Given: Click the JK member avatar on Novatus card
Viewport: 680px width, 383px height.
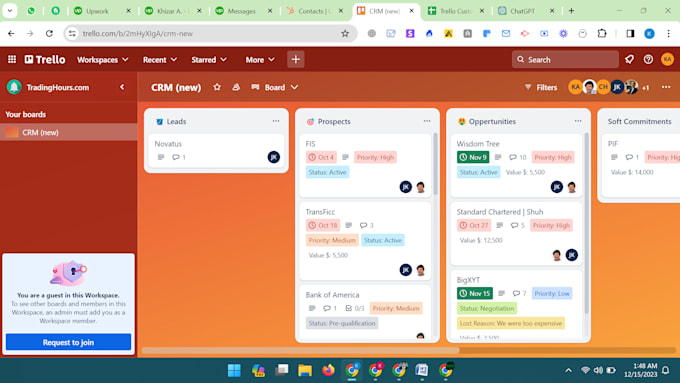Looking at the screenshot, I should click(x=274, y=157).
